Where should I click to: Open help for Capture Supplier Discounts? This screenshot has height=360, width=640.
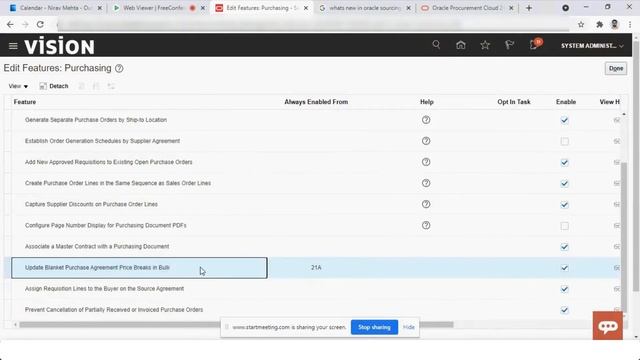click(x=426, y=204)
